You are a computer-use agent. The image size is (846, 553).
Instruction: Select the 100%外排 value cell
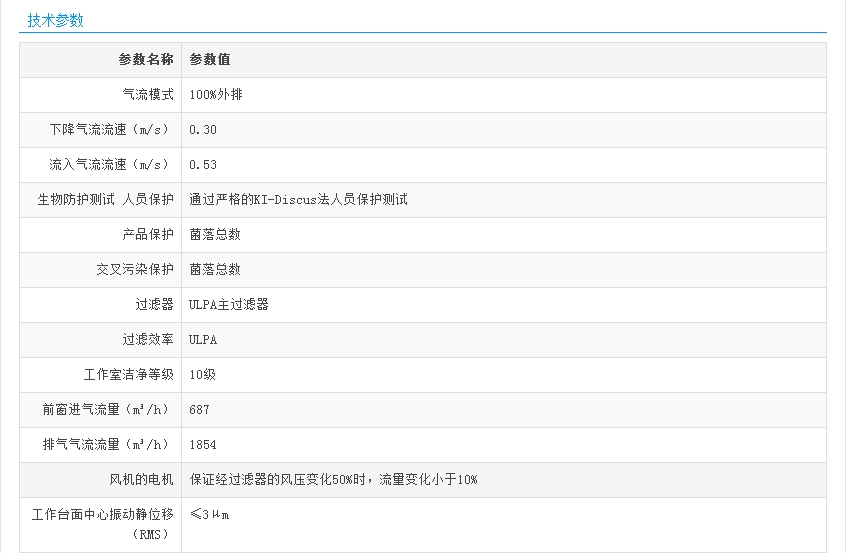click(216, 95)
